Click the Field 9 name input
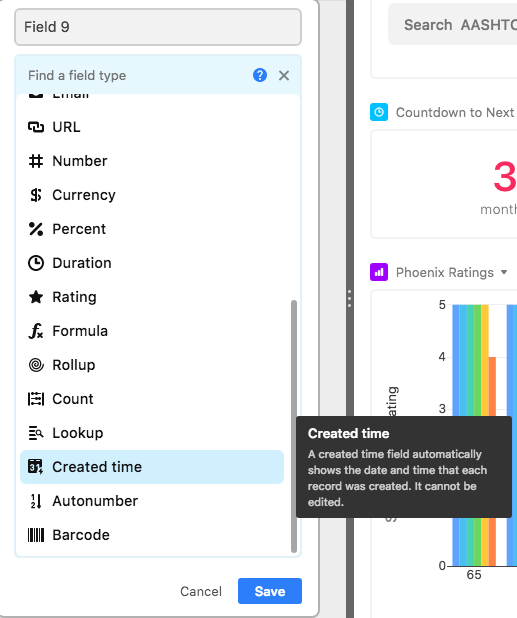The height and width of the screenshot is (618, 517). (x=158, y=27)
